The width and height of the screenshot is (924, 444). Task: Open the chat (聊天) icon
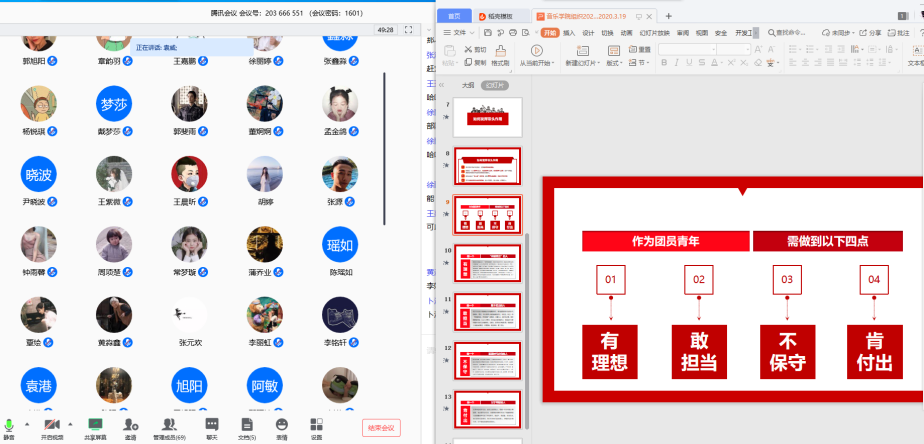(x=211, y=425)
